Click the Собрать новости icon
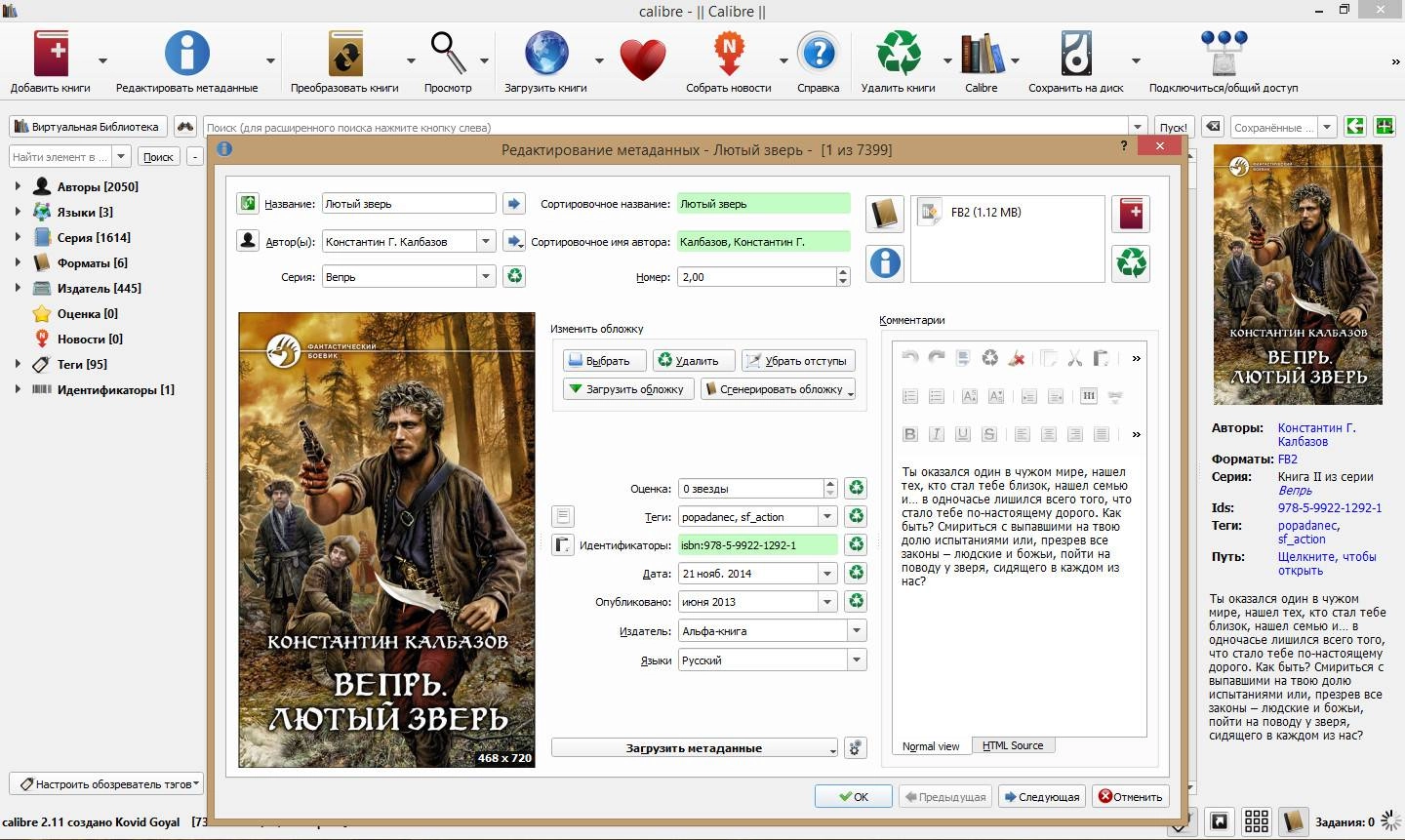Screen dimensions: 1405x840 (729, 53)
